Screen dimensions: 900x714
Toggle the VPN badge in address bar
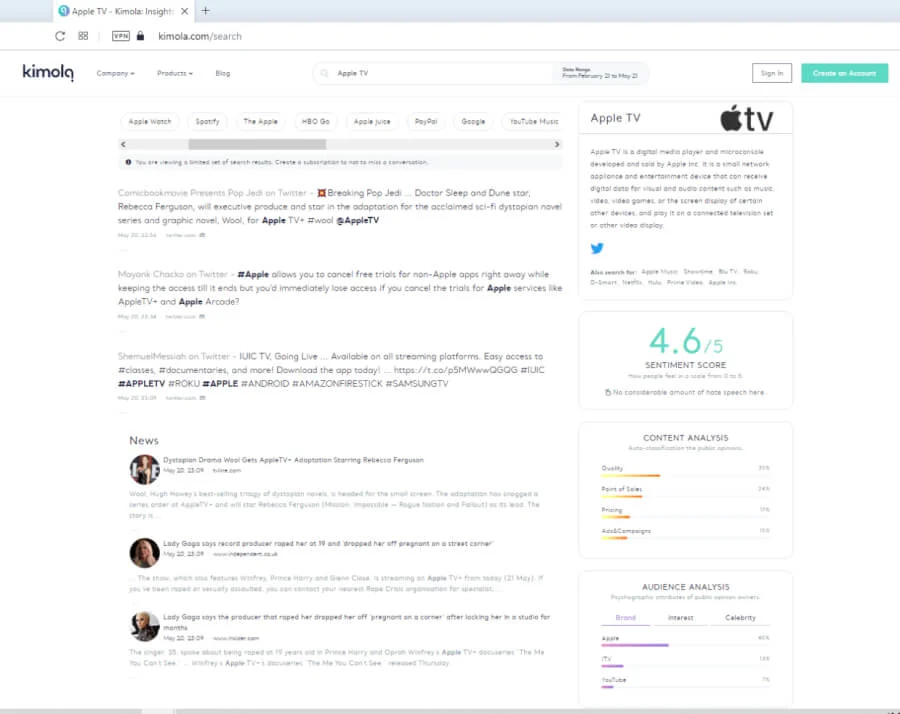coord(121,36)
